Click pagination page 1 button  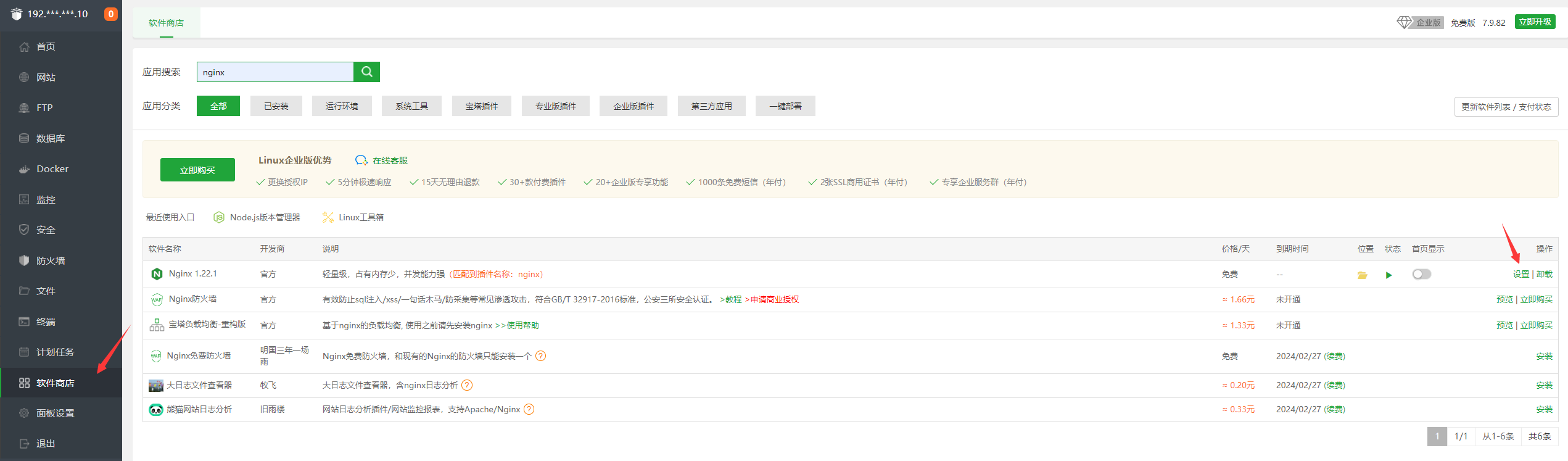pyautogui.click(x=1437, y=436)
